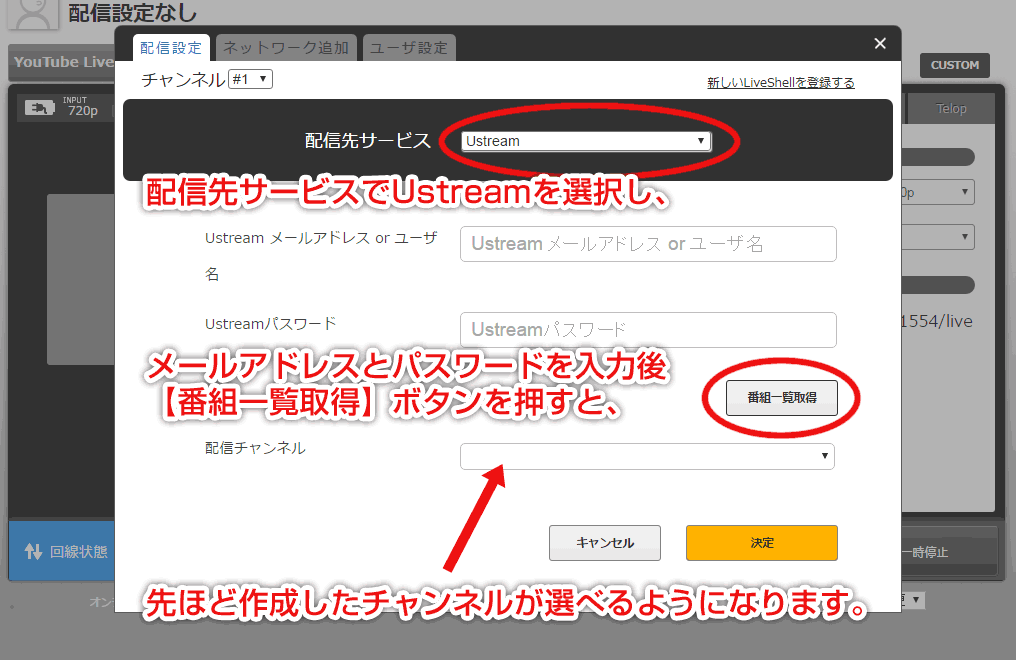Focus the Ustreamパスワード field

pyautogui.click(x=648, y=330)
